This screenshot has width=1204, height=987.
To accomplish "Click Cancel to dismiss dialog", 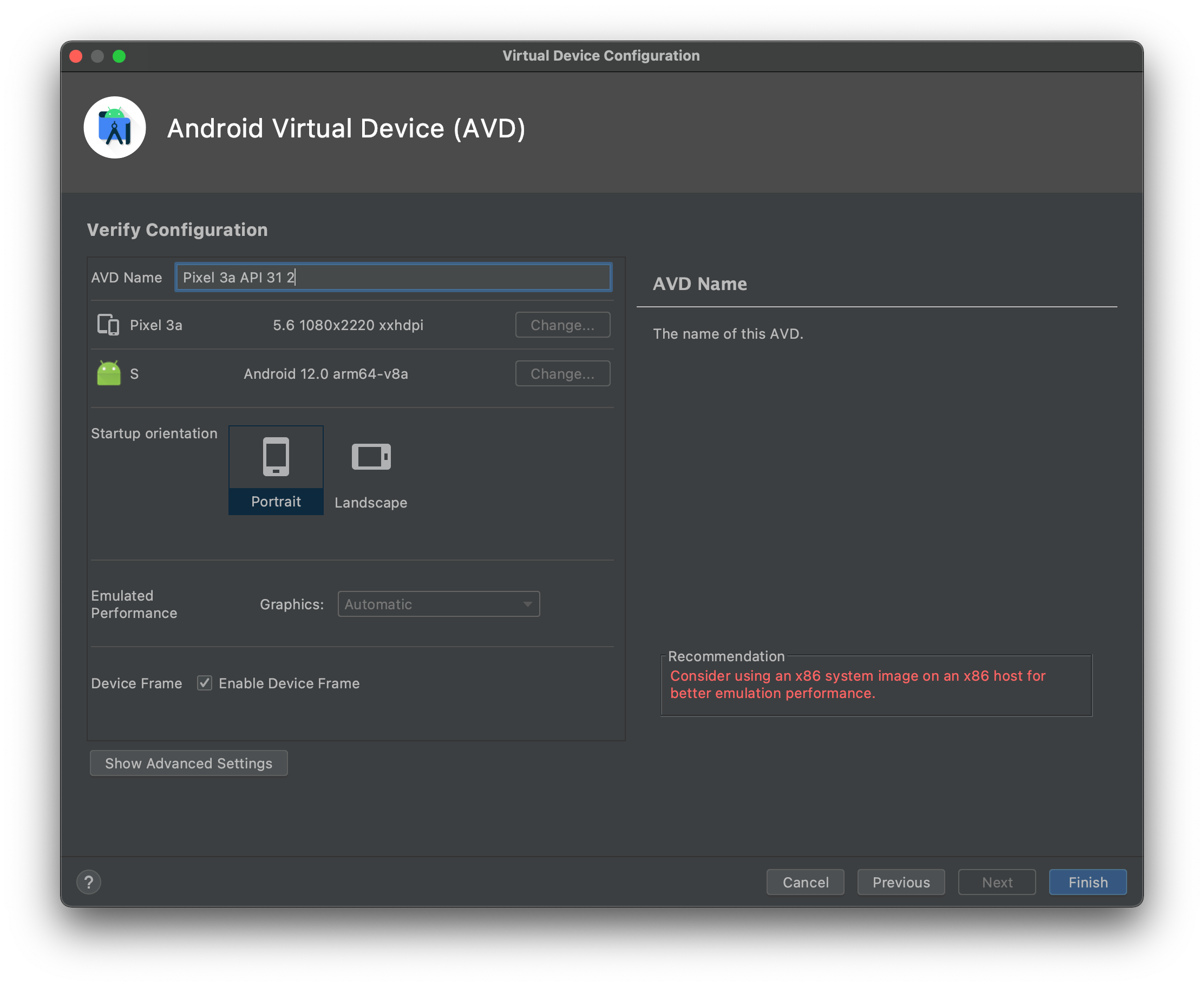I will pyautogui.click(x=805, y=882).
